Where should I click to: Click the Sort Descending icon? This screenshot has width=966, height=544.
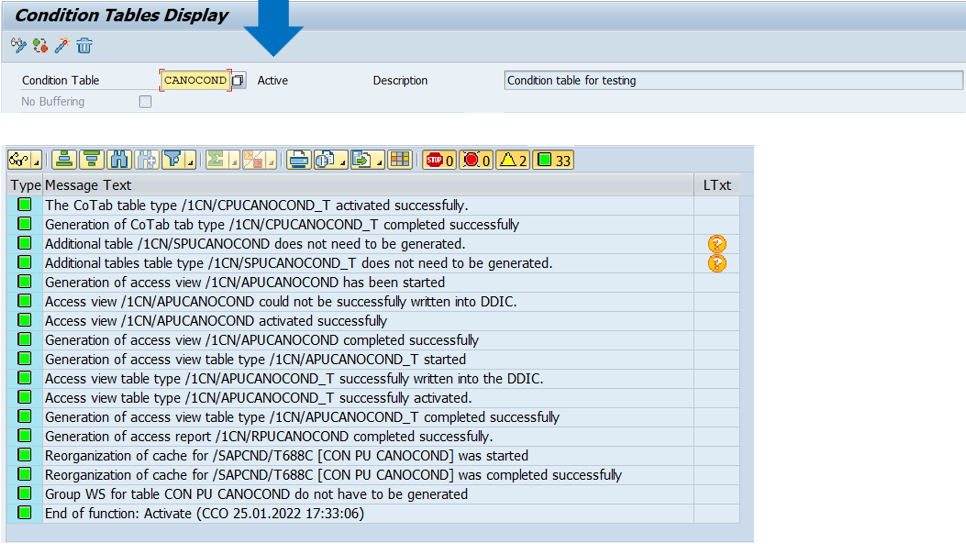coord(91,160)
